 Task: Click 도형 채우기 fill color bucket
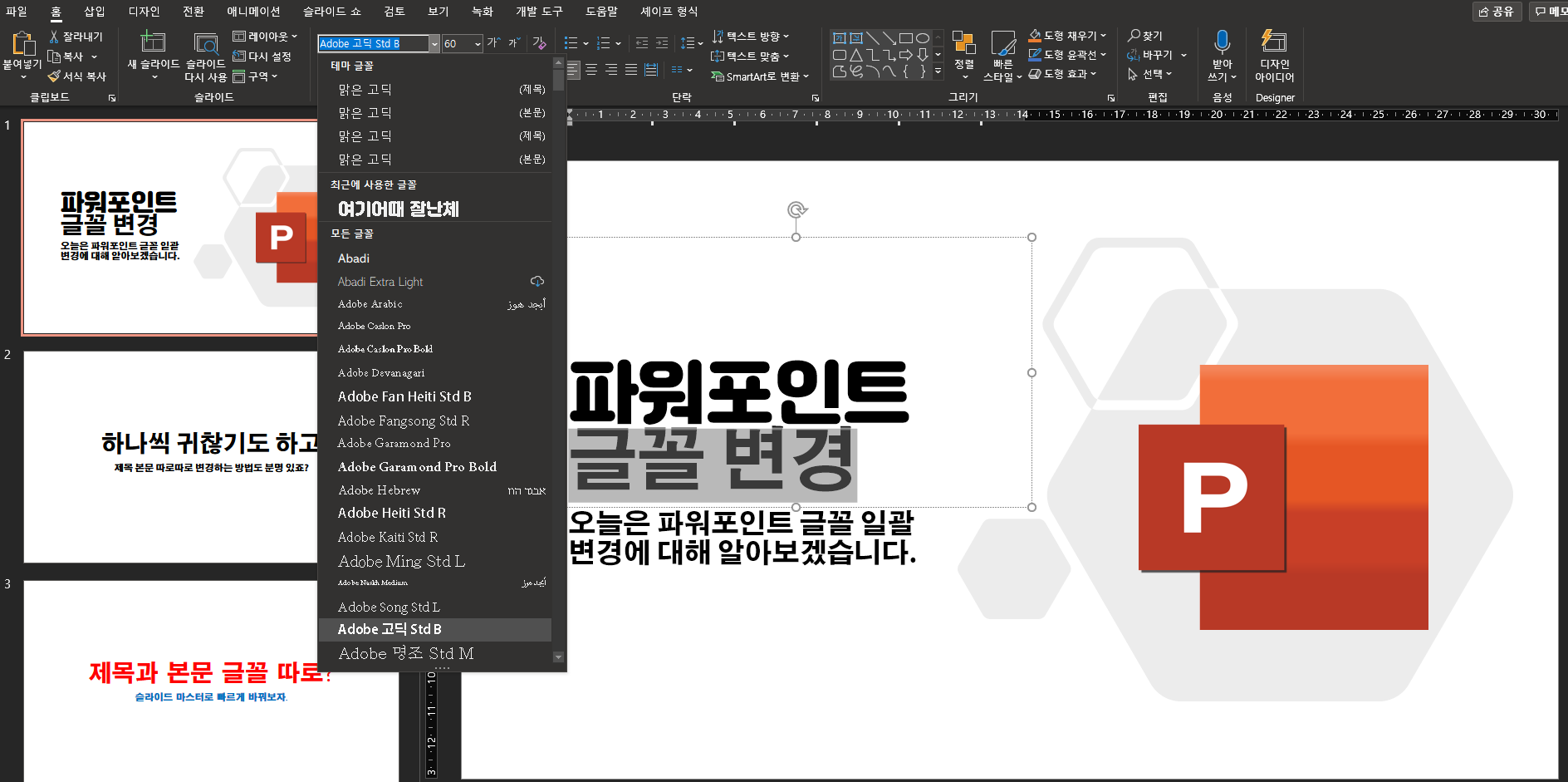tap(1035, 36)
